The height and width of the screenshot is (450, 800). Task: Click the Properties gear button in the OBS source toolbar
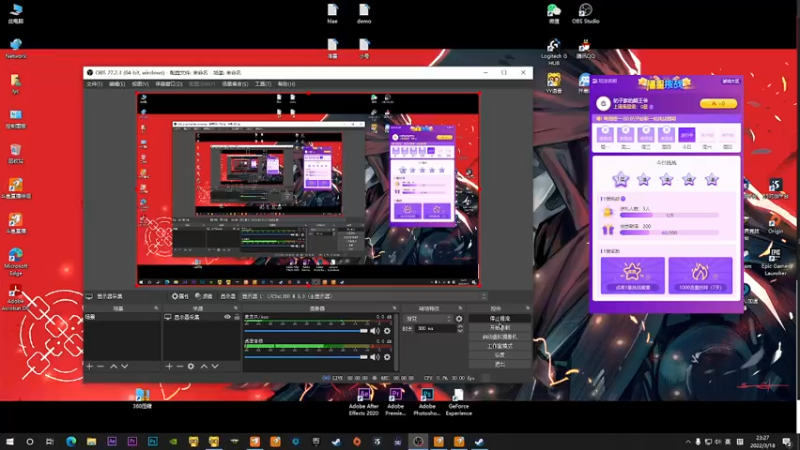180,296
